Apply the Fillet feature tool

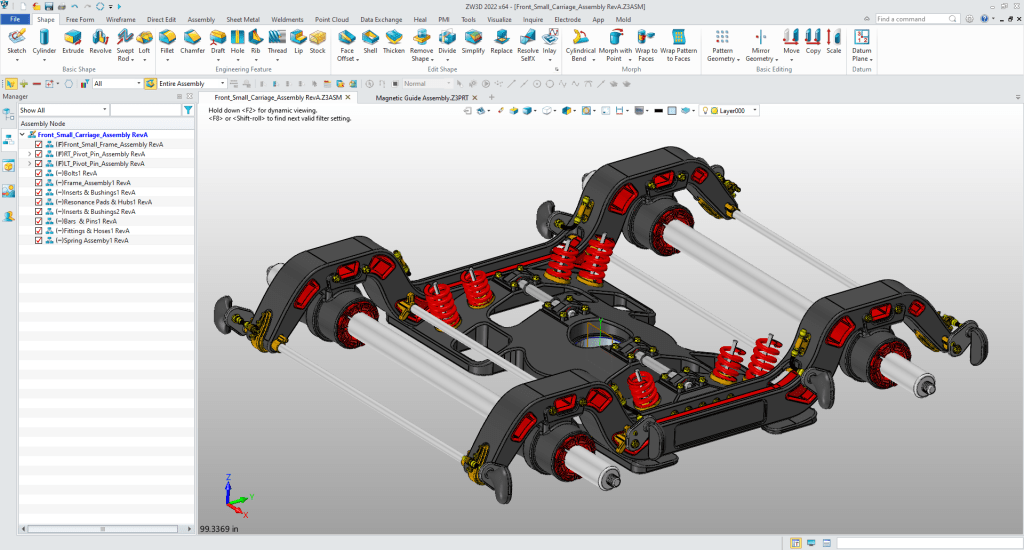167,40
